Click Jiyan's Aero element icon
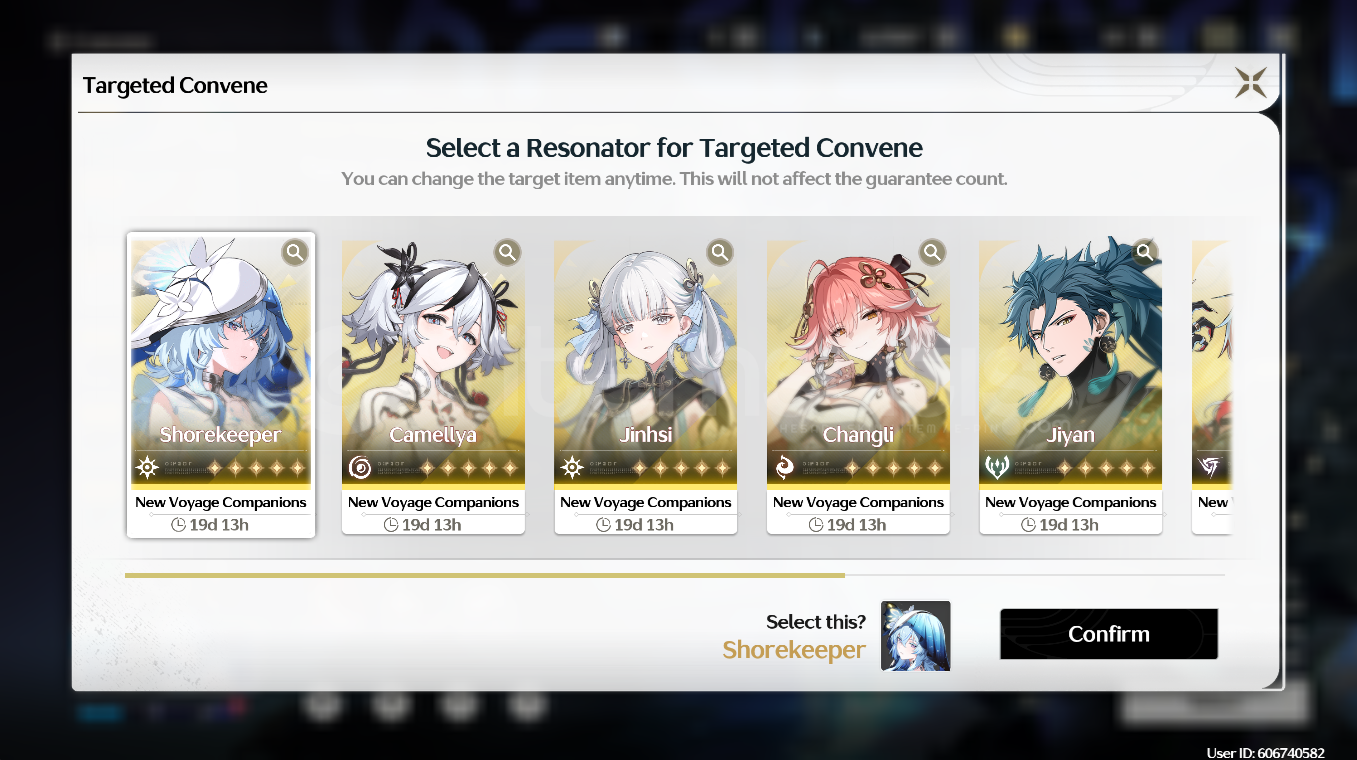The width and height of the screenshot is (1357, 760). point(997,467)
